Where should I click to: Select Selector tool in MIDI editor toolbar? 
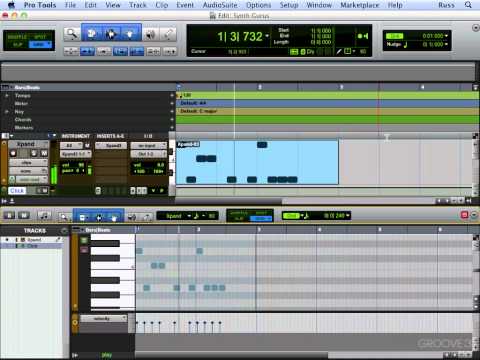(99, 217)
